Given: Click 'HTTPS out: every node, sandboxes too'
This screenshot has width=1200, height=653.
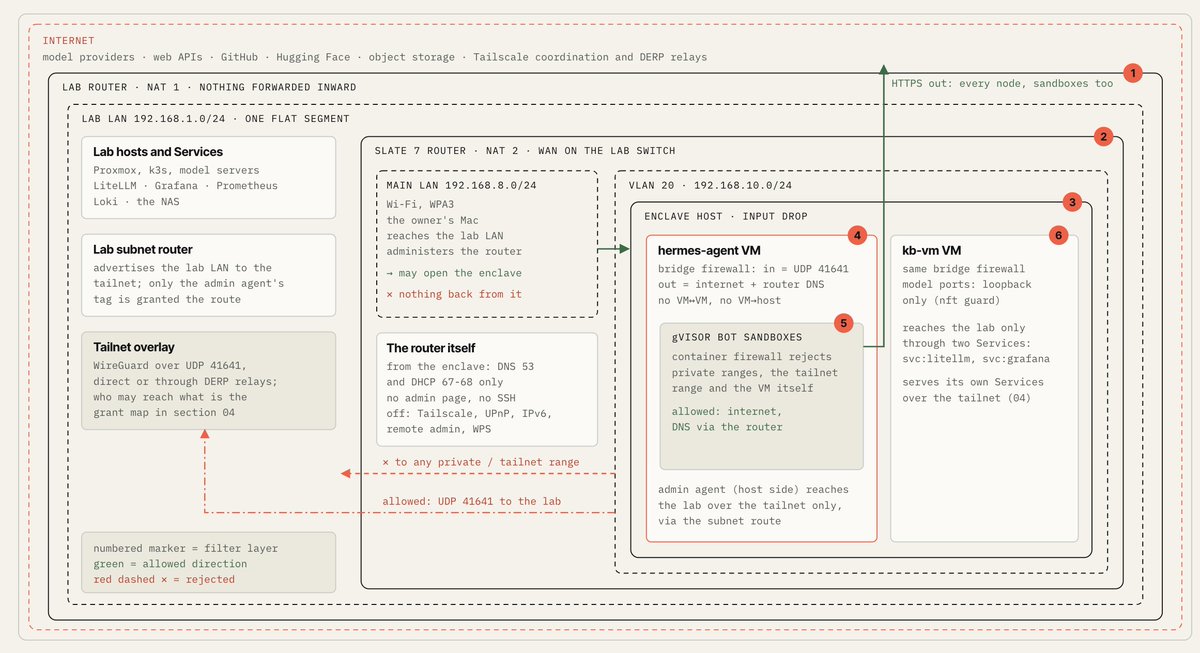Looking at the screenshot, I should 1002,84.
